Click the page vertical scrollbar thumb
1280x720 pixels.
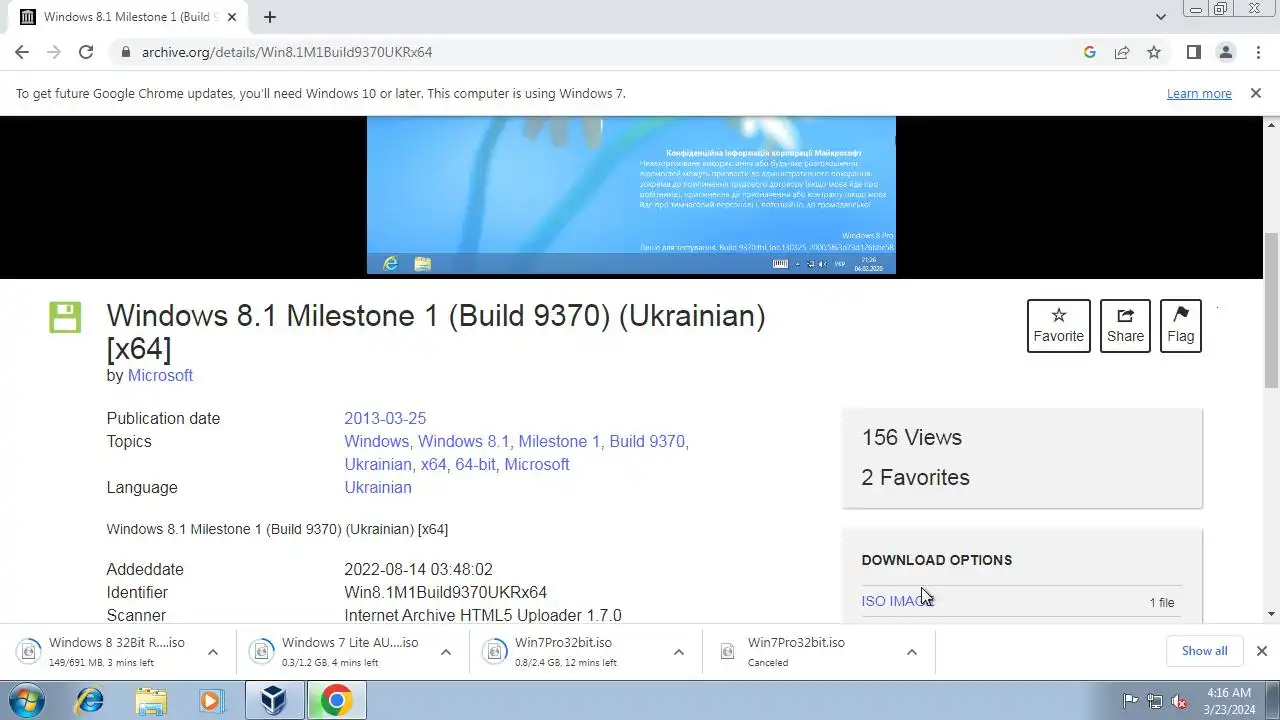[x=1271, y=310]
